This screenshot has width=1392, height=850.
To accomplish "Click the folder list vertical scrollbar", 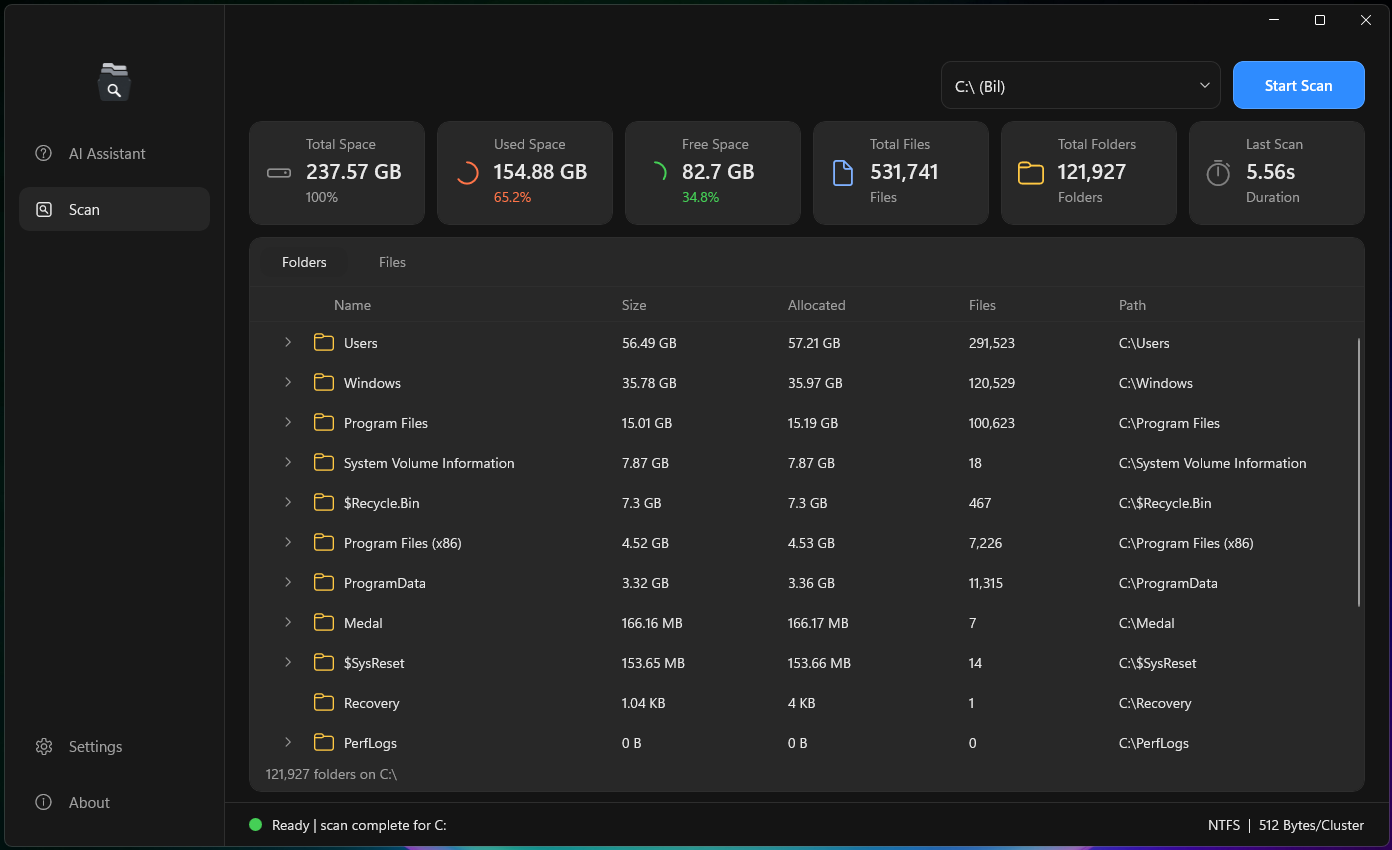I will [x=1359, y=472].
